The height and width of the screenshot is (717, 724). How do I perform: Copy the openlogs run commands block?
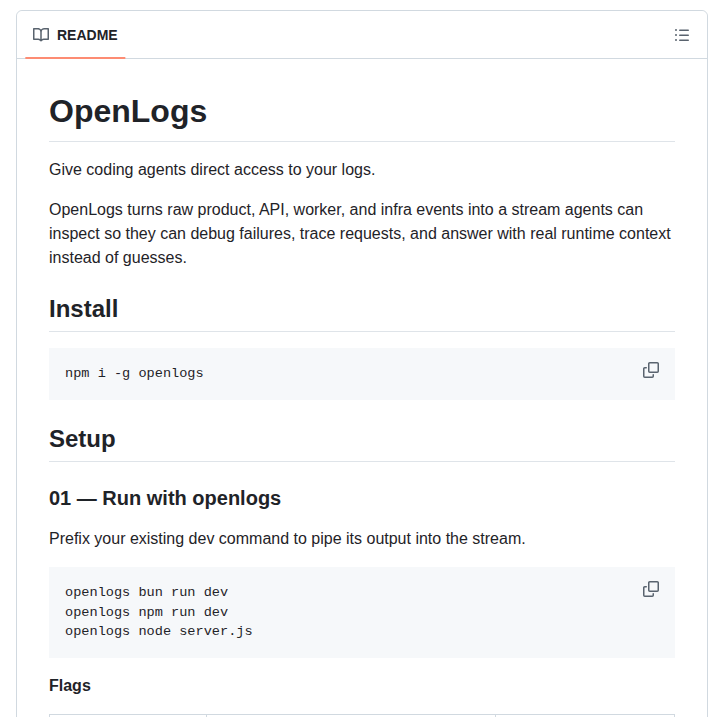click(x=651, y=589)
